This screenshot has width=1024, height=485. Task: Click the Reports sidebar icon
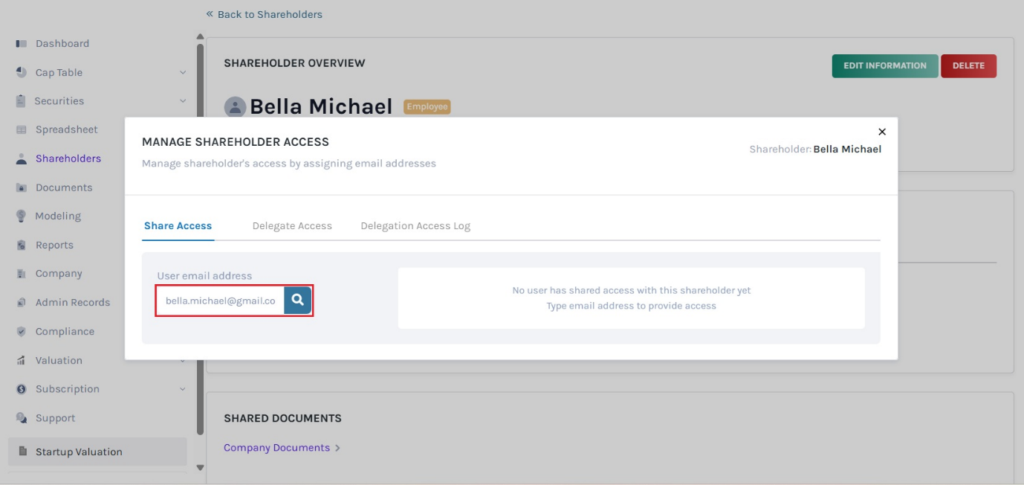click(x=21, y=245)
